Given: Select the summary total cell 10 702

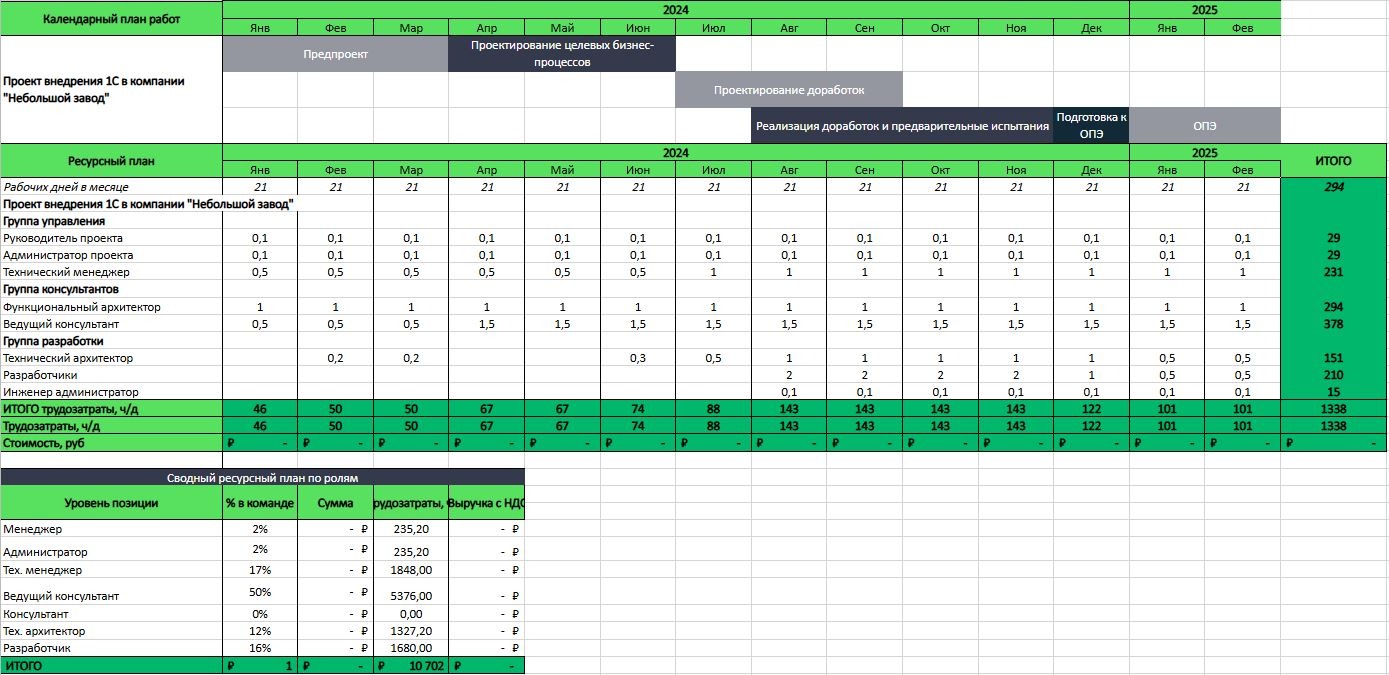Looking at the screenshot, I should pos(411,666).
